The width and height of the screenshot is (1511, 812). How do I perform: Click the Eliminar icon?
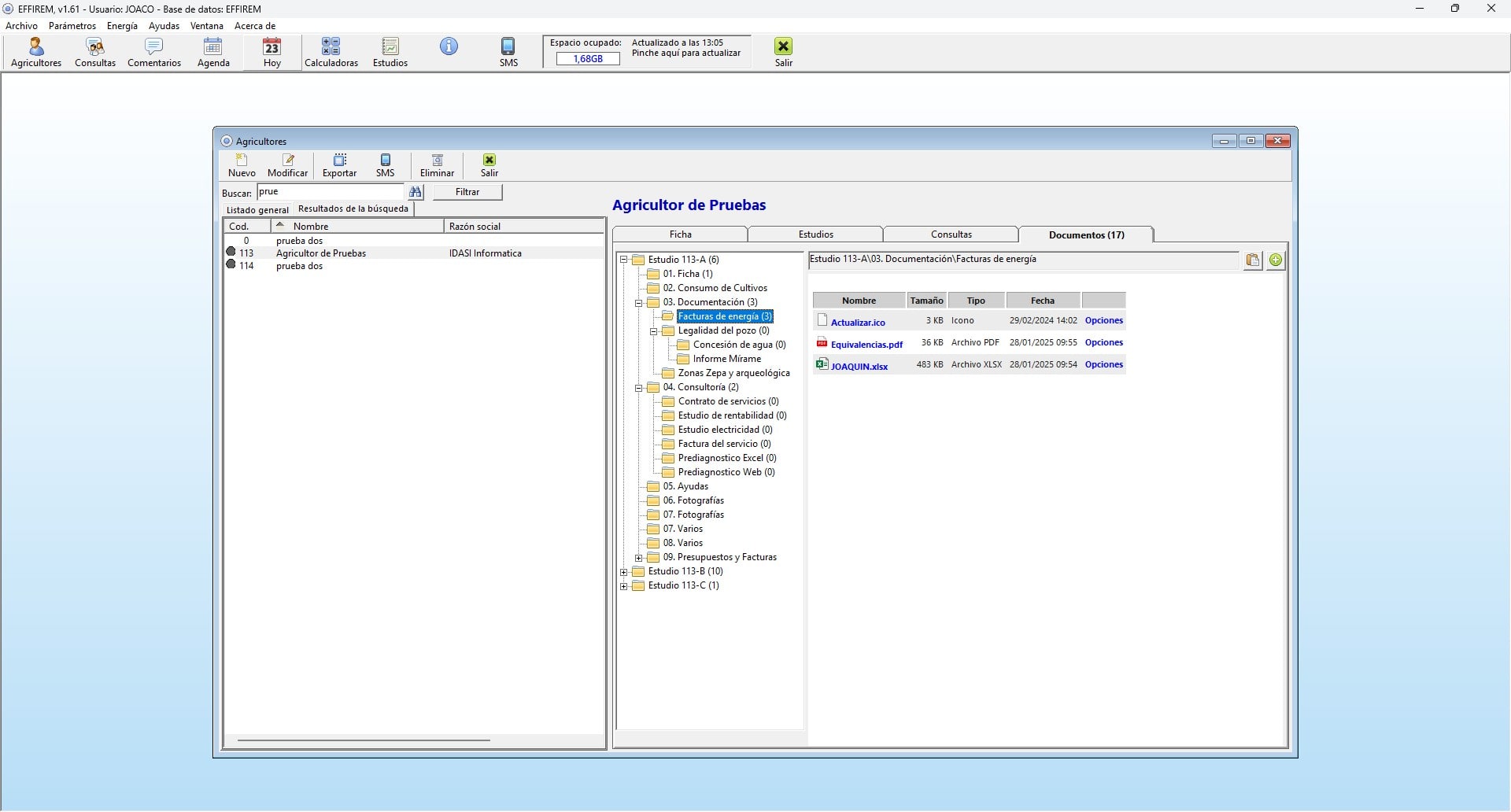(437, 166)
